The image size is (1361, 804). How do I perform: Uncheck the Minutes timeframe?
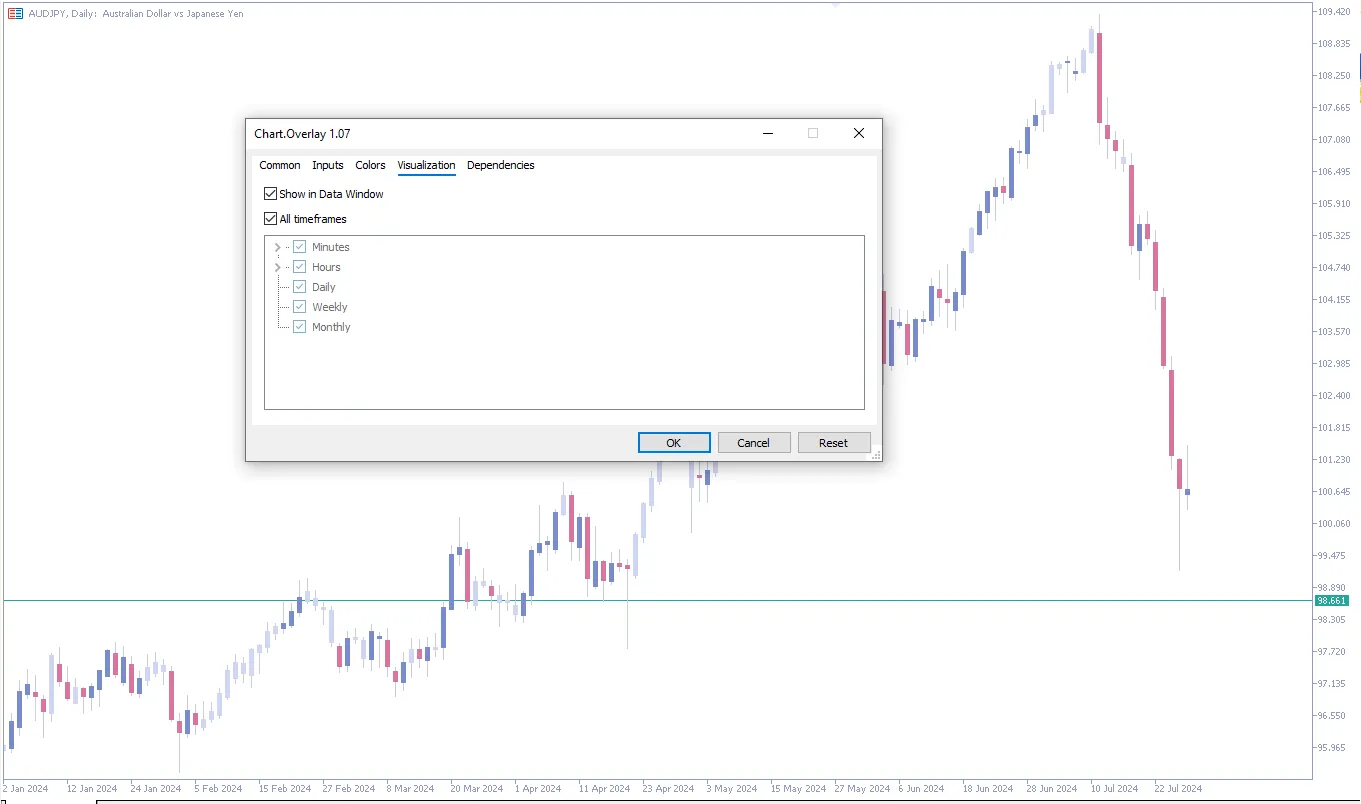click(299, 246)
